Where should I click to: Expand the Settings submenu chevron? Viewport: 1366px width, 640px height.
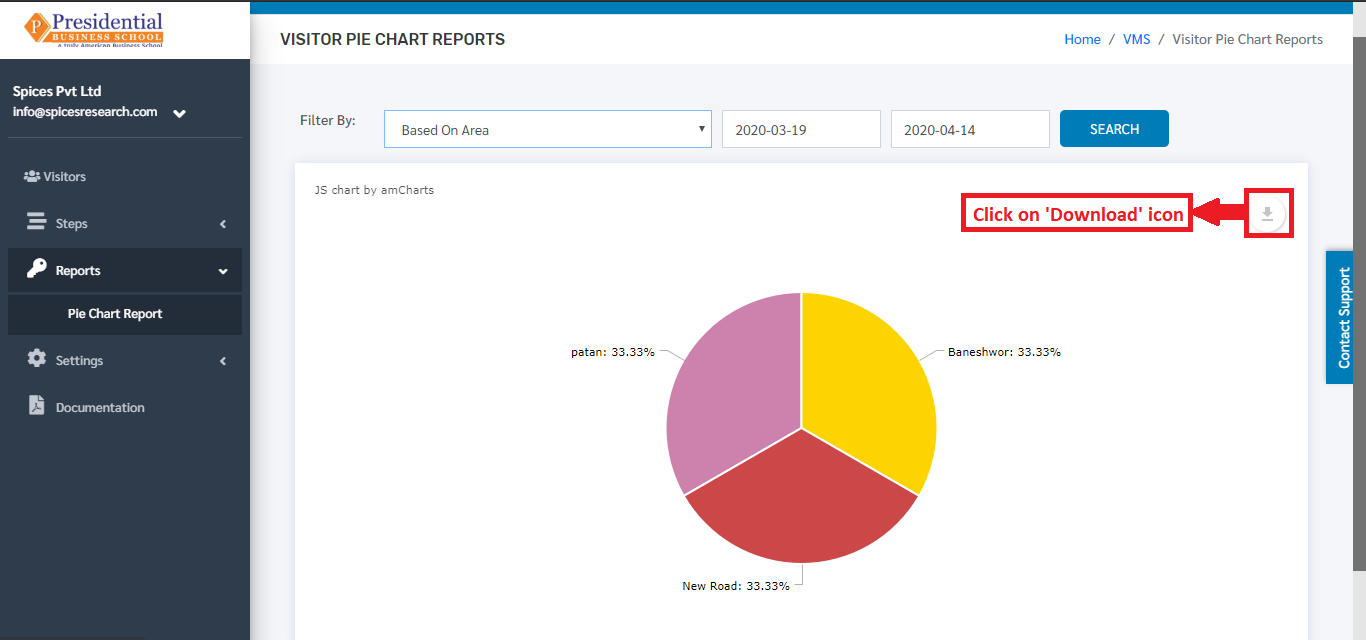pos(223,361)
